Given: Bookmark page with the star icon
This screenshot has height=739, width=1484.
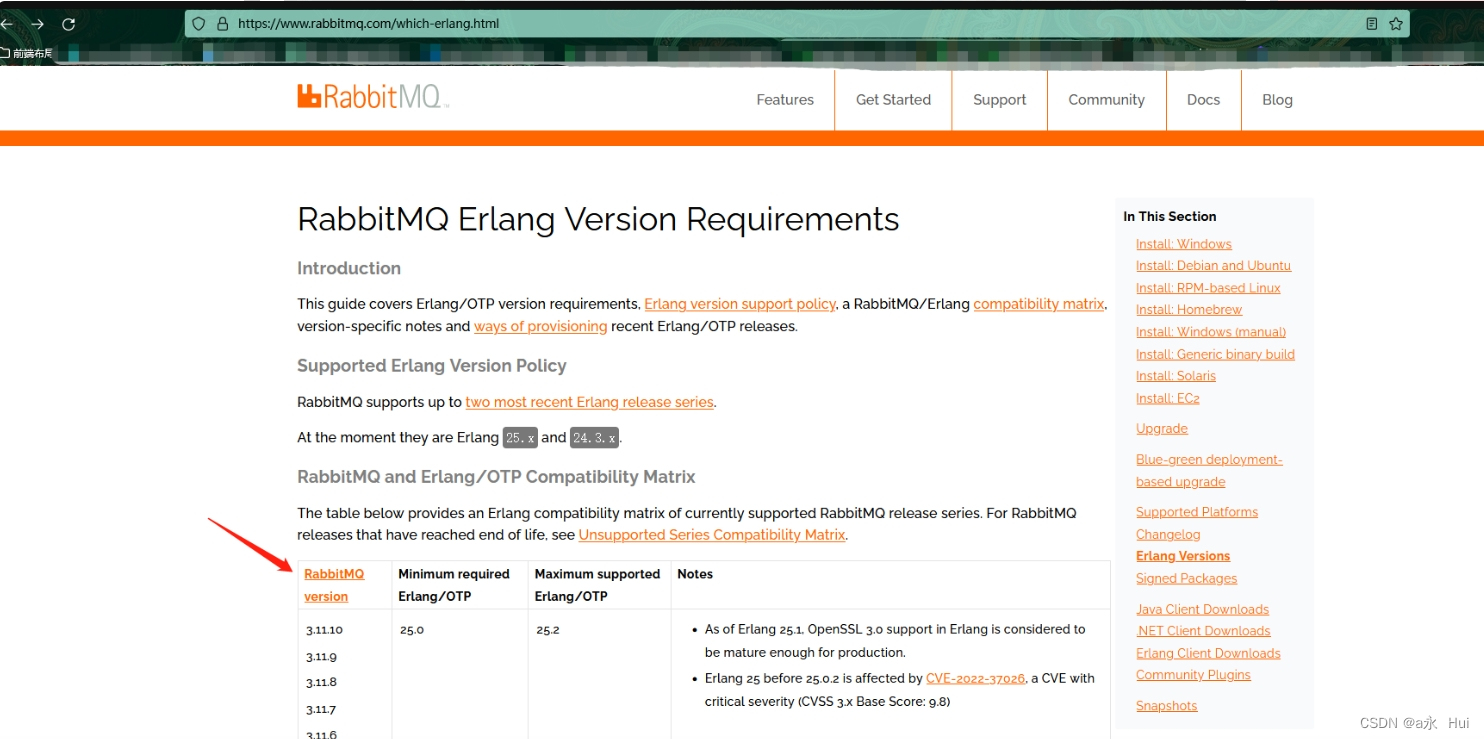Looking at the screenshot, I should pos(1396,24).
